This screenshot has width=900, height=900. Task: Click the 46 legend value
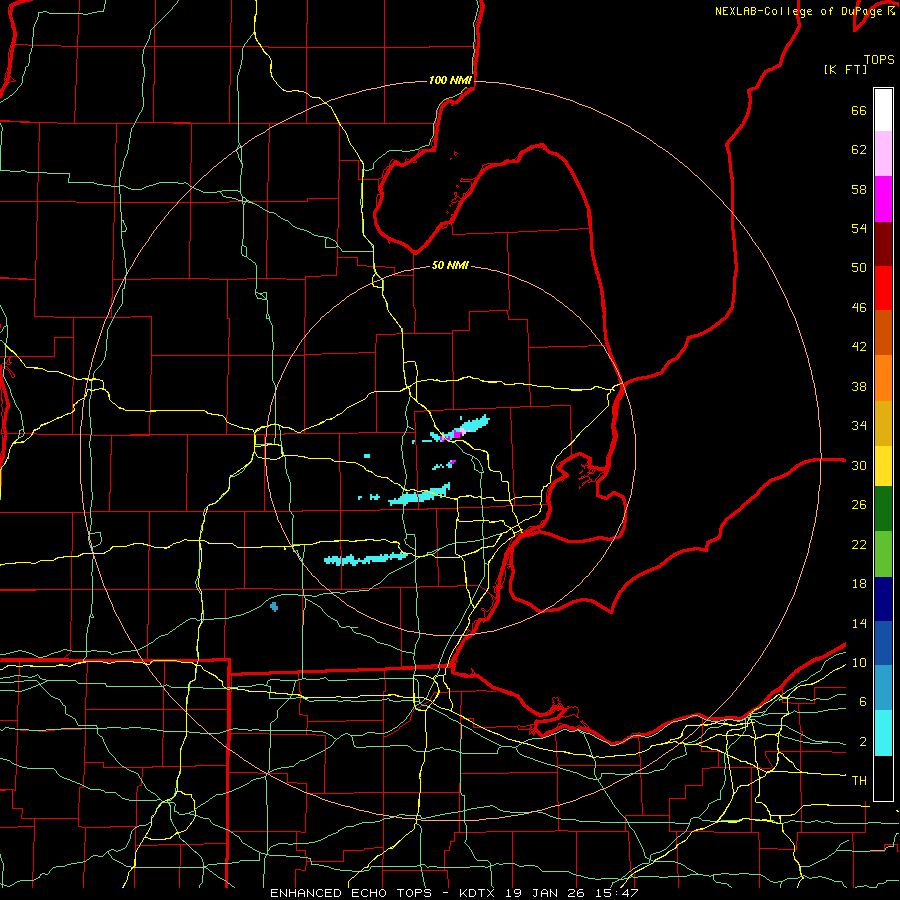(x=859, y=308)
